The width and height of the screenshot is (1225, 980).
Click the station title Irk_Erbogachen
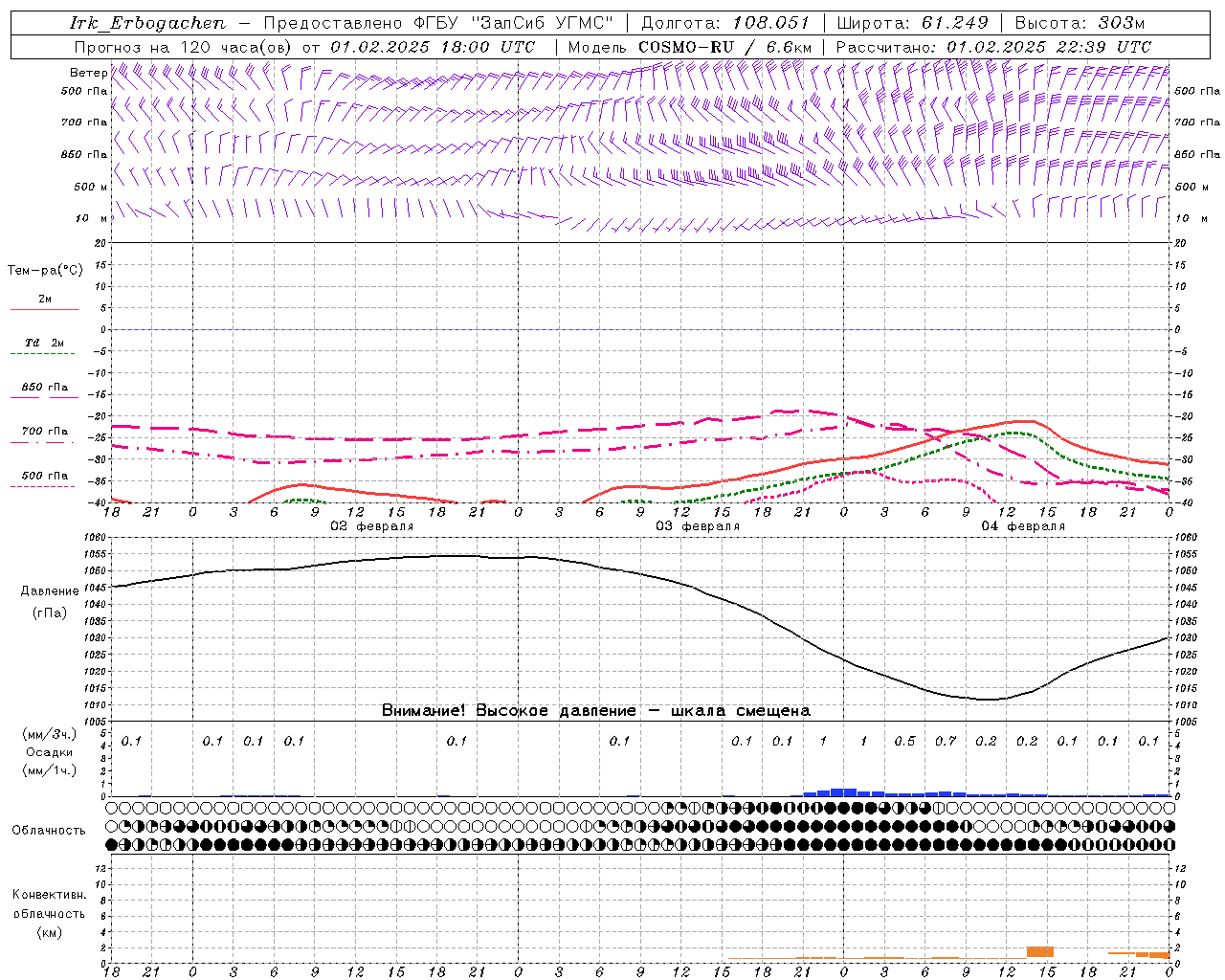[147, 23]
